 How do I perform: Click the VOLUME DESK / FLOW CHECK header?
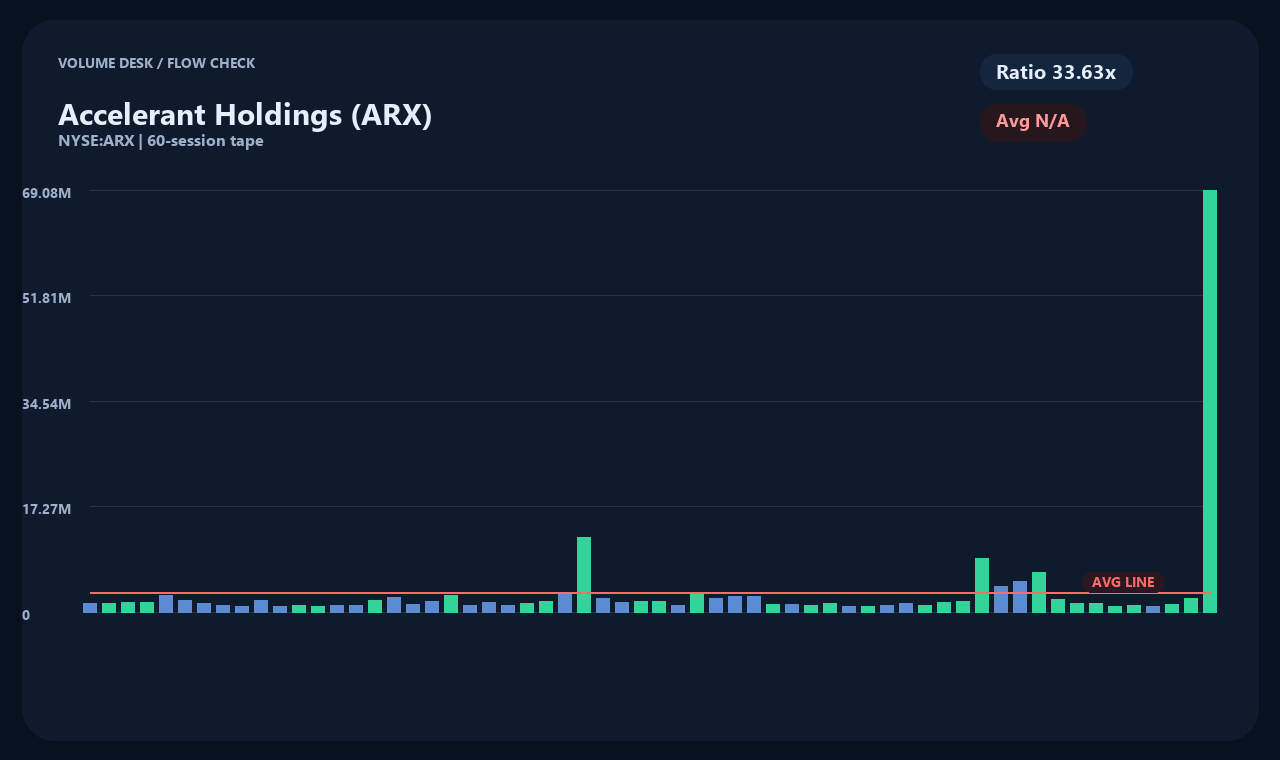pos(157,63)
